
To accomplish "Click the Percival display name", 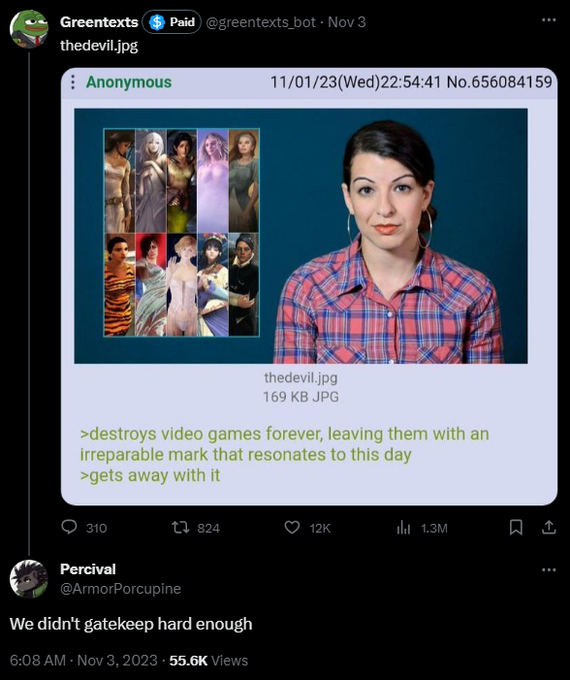I will [88, 569].
